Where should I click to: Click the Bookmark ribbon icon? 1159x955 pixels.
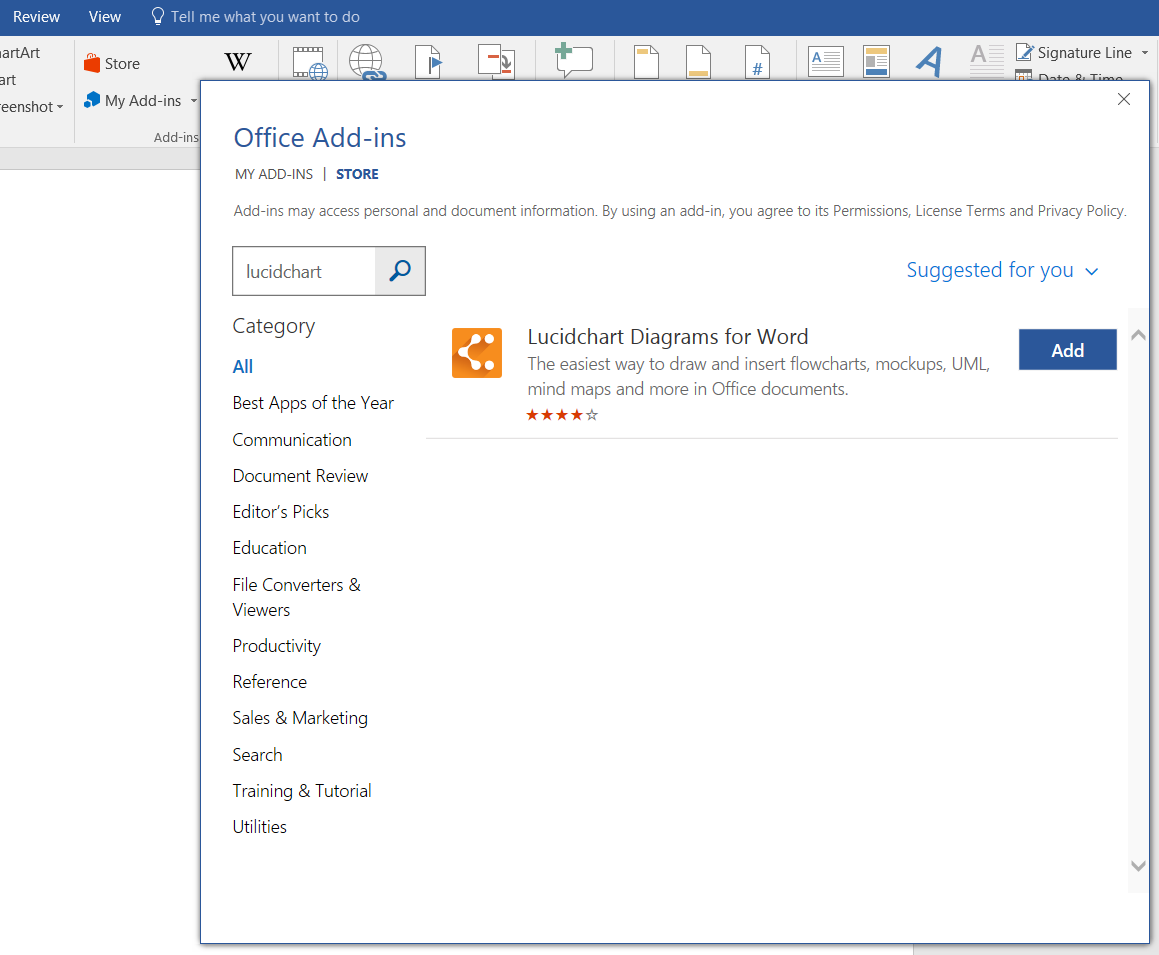point(428,62)
